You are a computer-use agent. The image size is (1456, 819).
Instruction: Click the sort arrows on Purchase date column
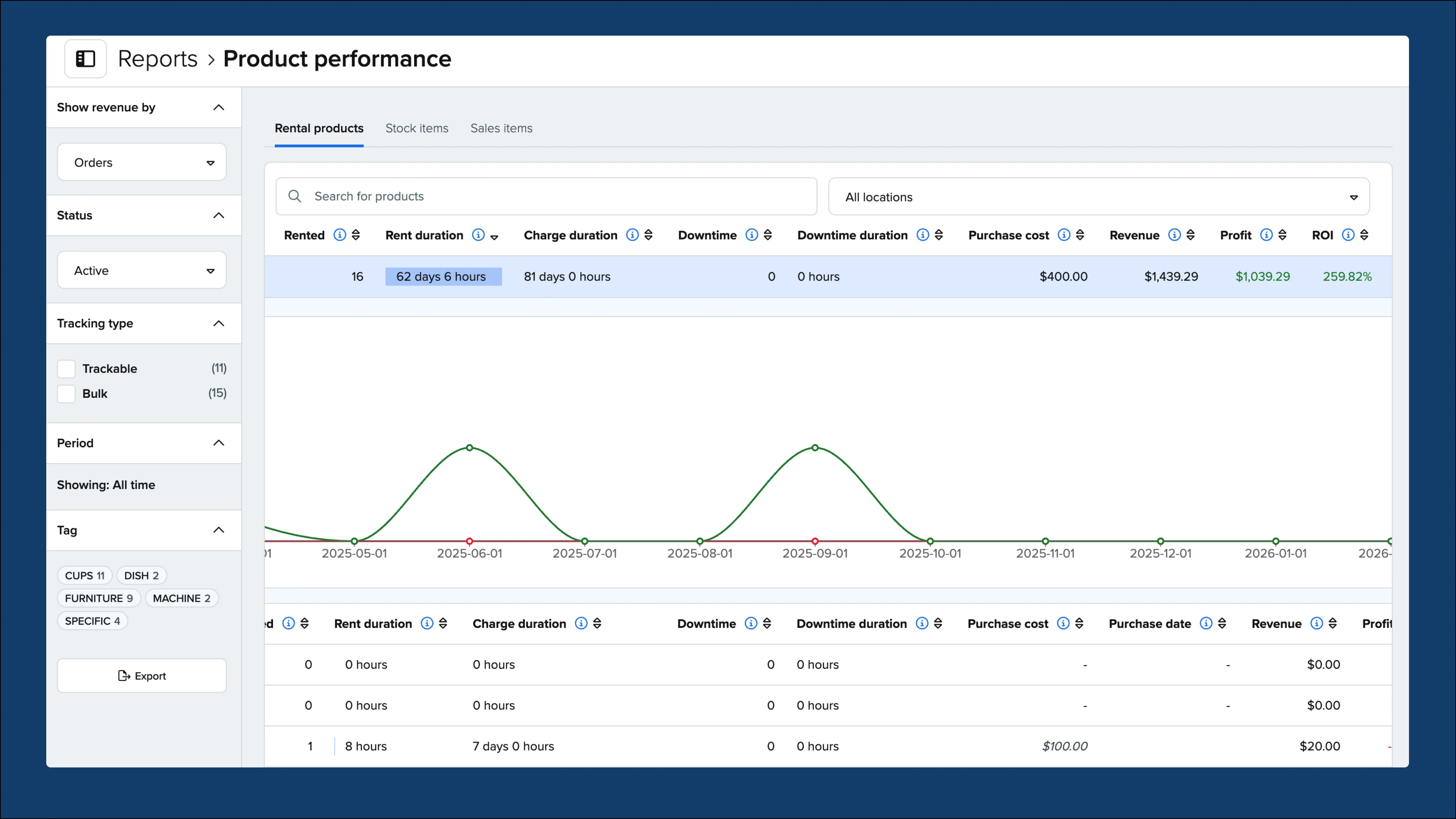1222,623
